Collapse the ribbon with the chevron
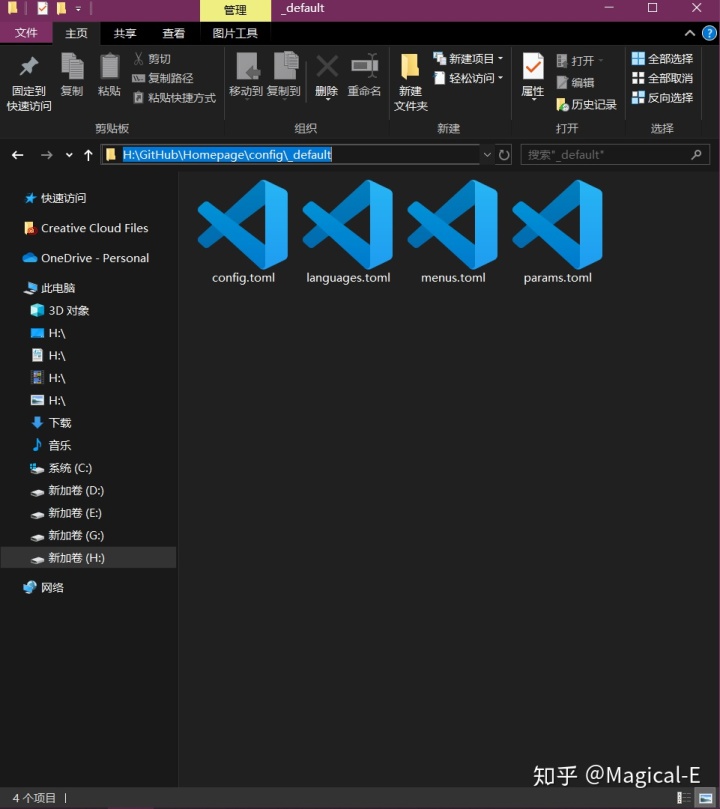The height and width of the screenshot is (809, 720). coord(690,33)
